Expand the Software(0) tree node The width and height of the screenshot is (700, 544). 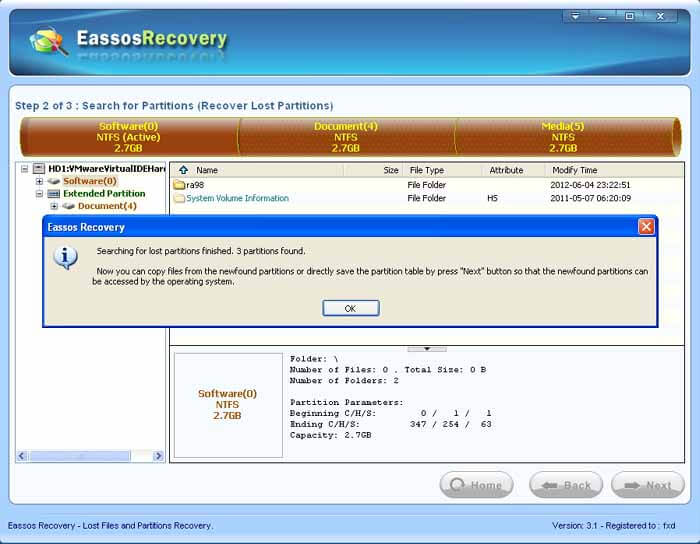(x=39, y=181)
